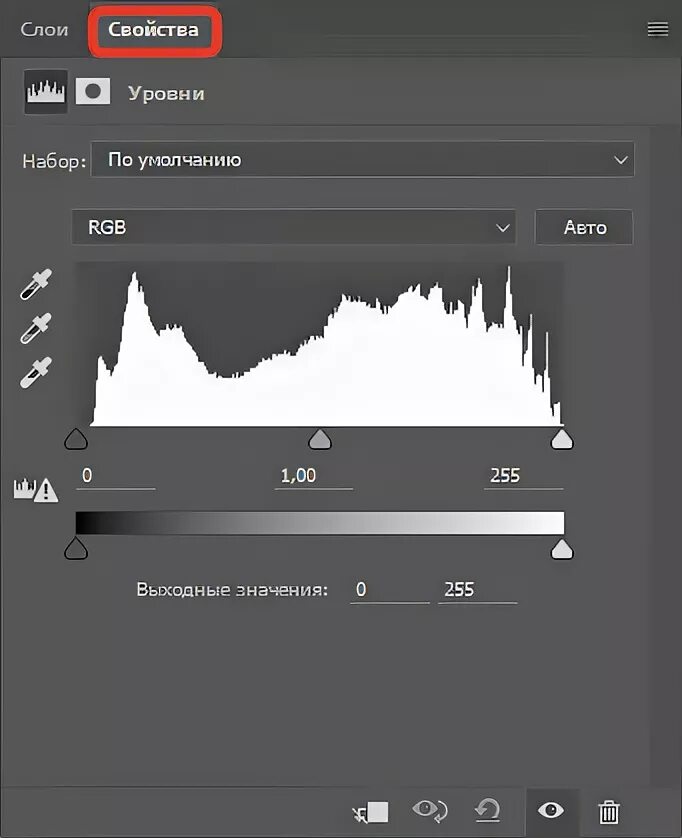Screen dimensions: 682x838
Task: Click the shadow input field showing 0
Action: pyautogui.click(x=115, y=476)
